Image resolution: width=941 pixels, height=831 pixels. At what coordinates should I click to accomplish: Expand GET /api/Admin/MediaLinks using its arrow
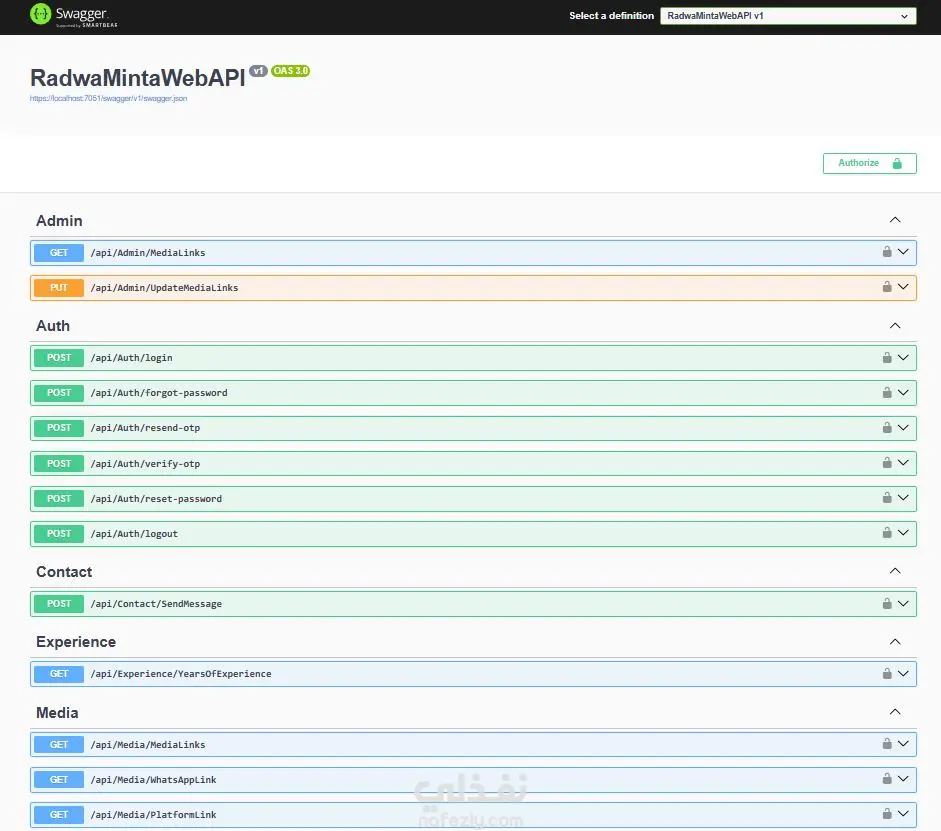903,251
